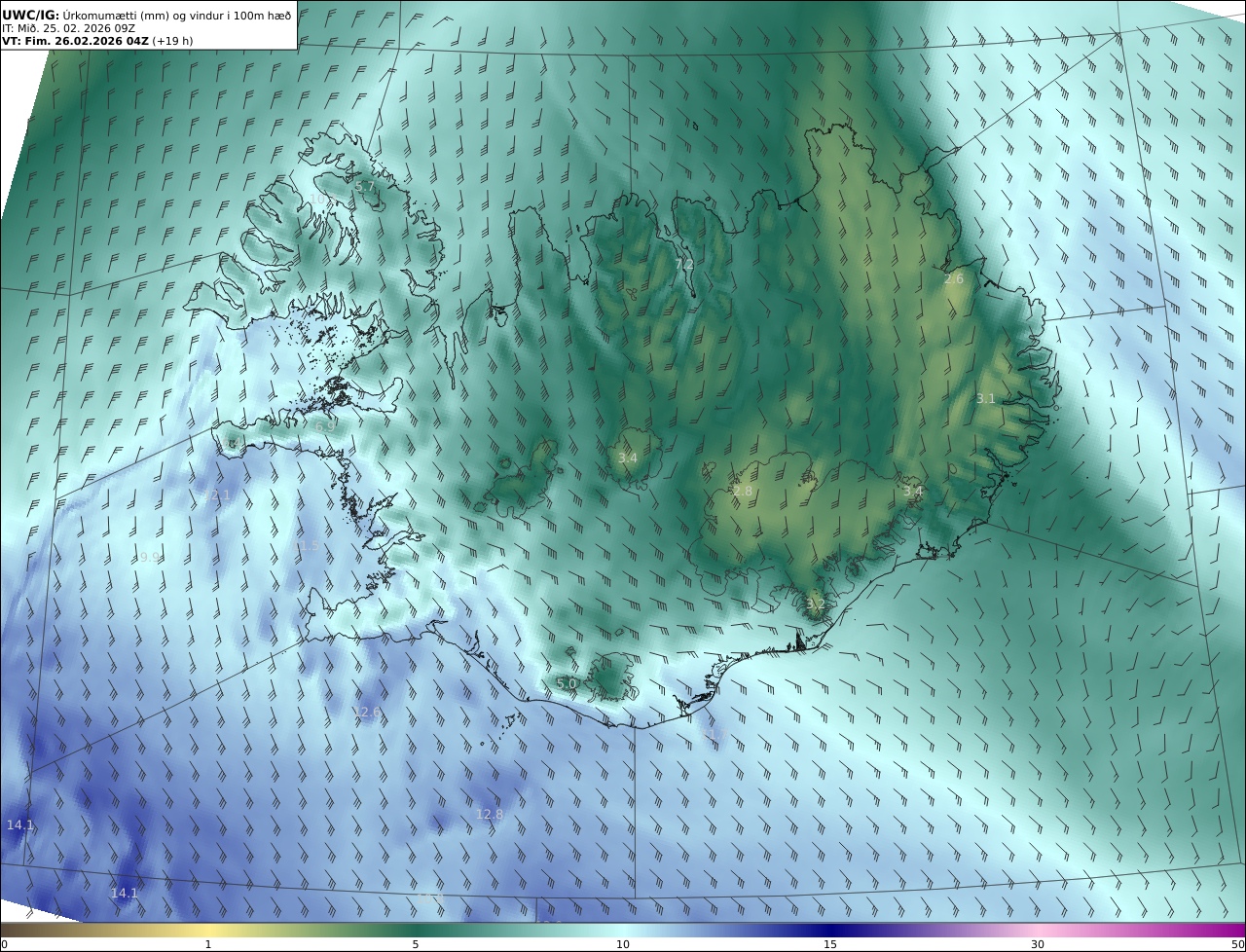Click the 1 tick on color scale

[x=208, y=944]
